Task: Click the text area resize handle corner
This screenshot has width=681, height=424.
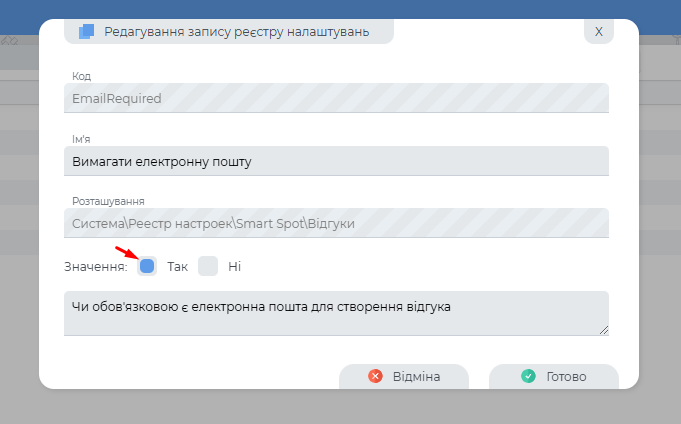Action: pyautogui.click(x=604, y=330)
